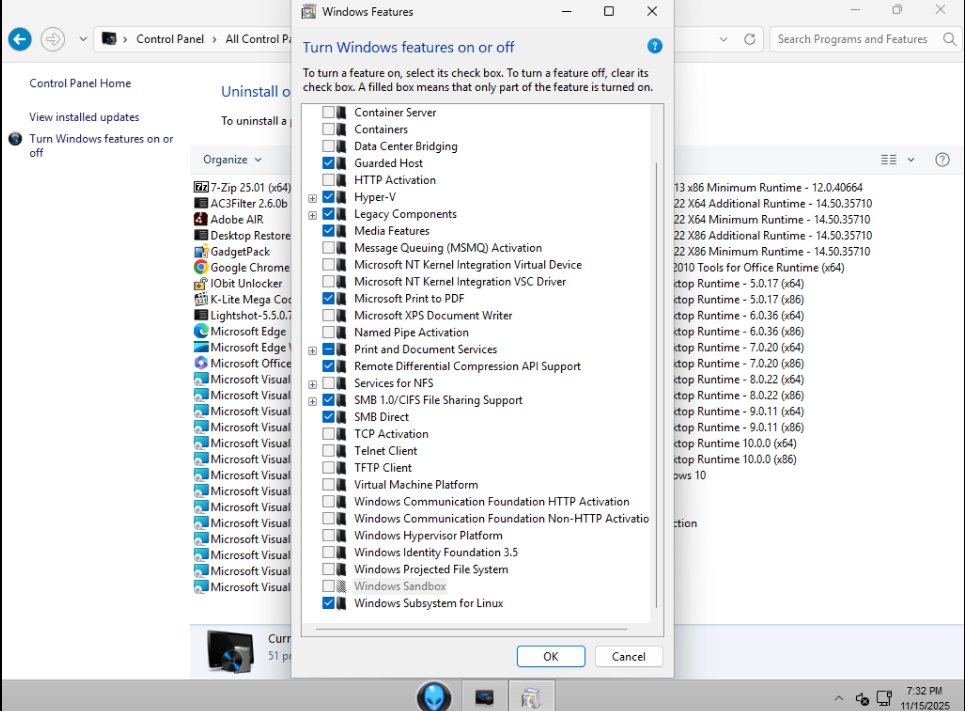Select the Windows Sandbox row
Viewport: 965px width, 711px height.
coord(399,586)
